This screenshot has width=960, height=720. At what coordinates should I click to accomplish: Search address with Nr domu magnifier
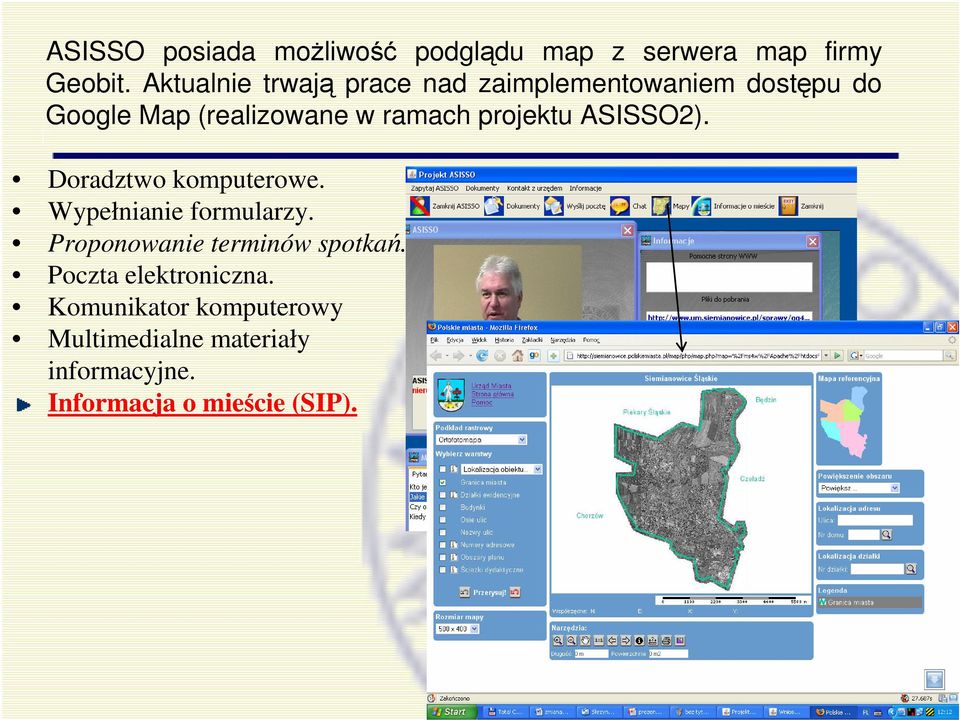tap(886, 534)
